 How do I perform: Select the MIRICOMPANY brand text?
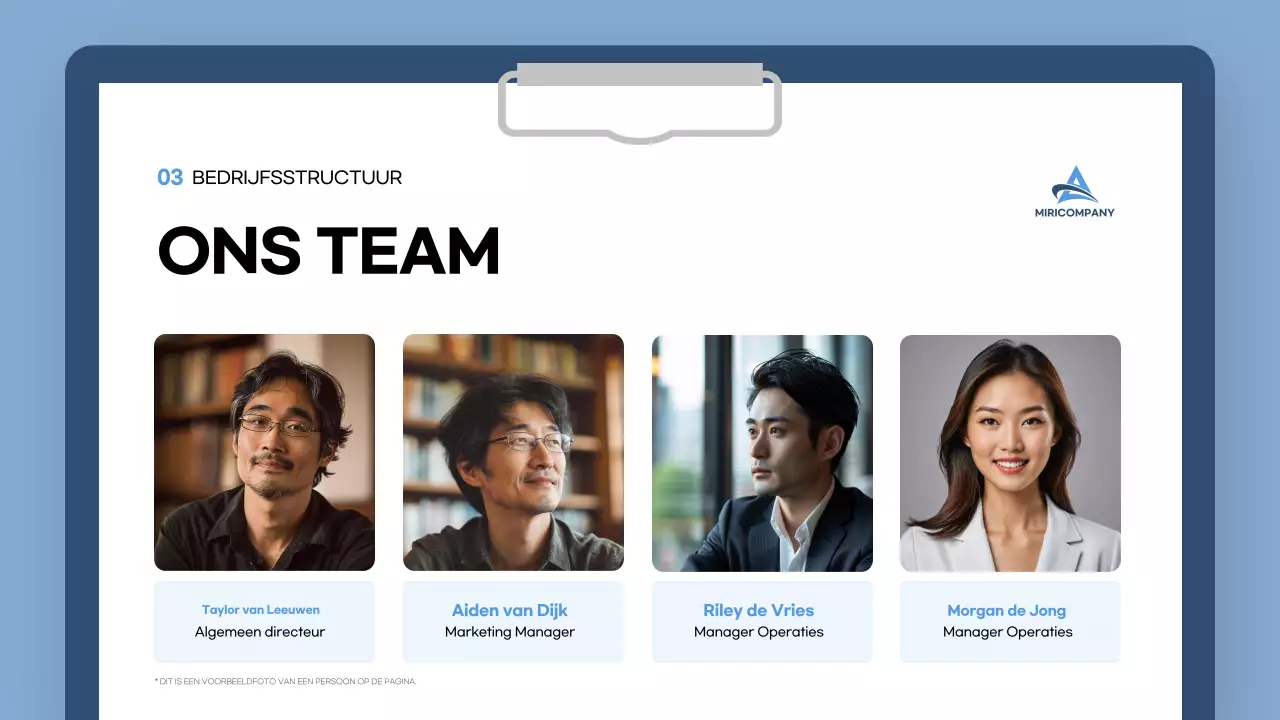click(x=1075, y=213)
